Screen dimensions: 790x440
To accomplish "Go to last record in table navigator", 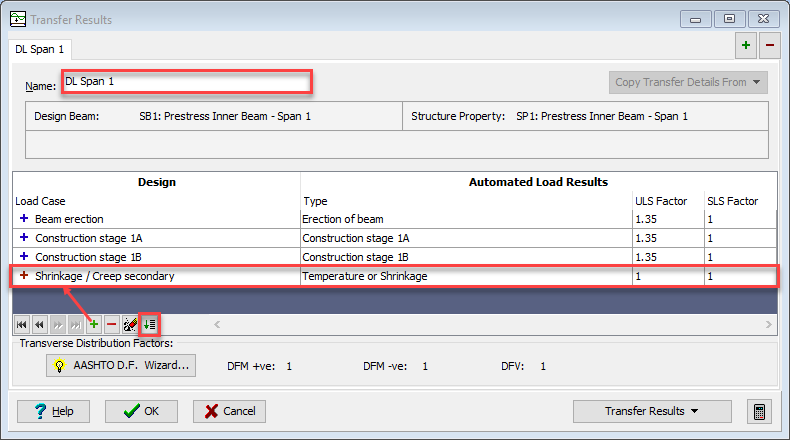I will coord(76,325).
